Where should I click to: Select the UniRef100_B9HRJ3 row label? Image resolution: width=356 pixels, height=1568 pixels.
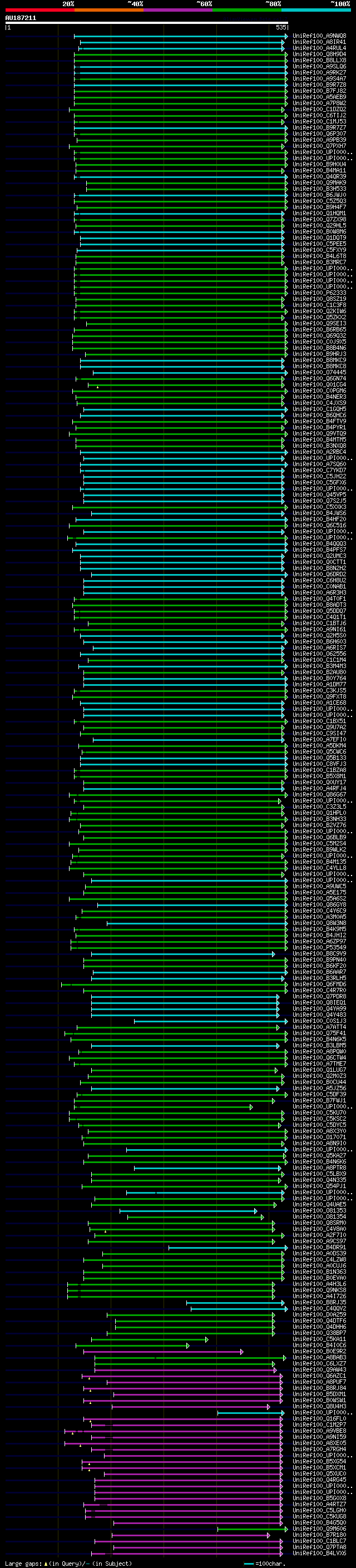pyautogui.click(x=319, y=354)
